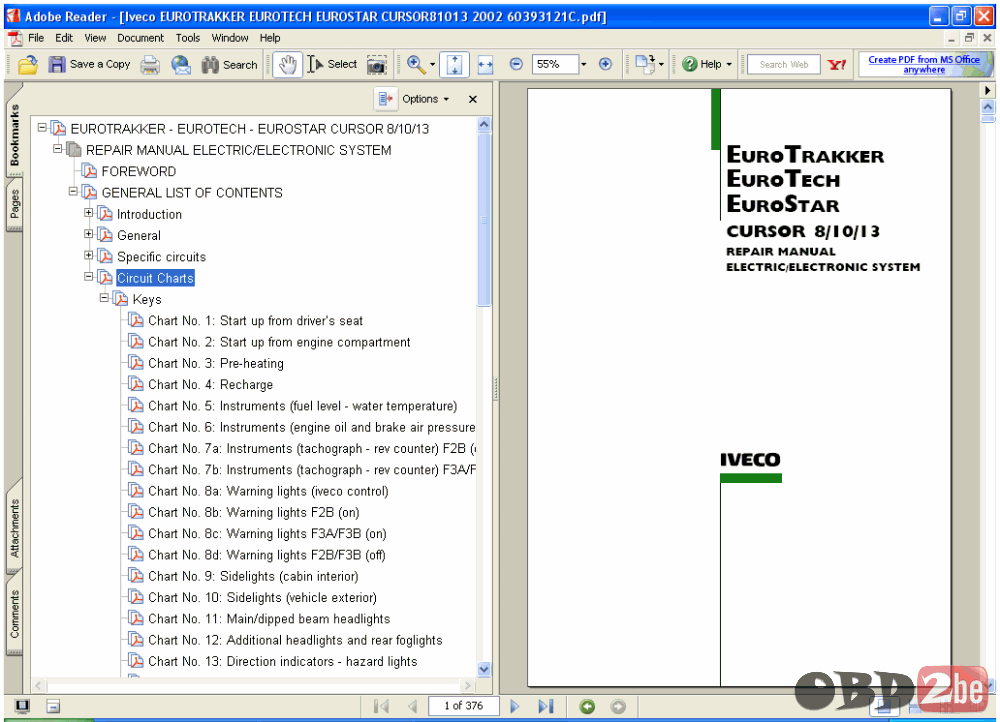The image size is (1000, 722).
Task: Click the Save a Copy floppy icon
Action: (x=57, y=64)
